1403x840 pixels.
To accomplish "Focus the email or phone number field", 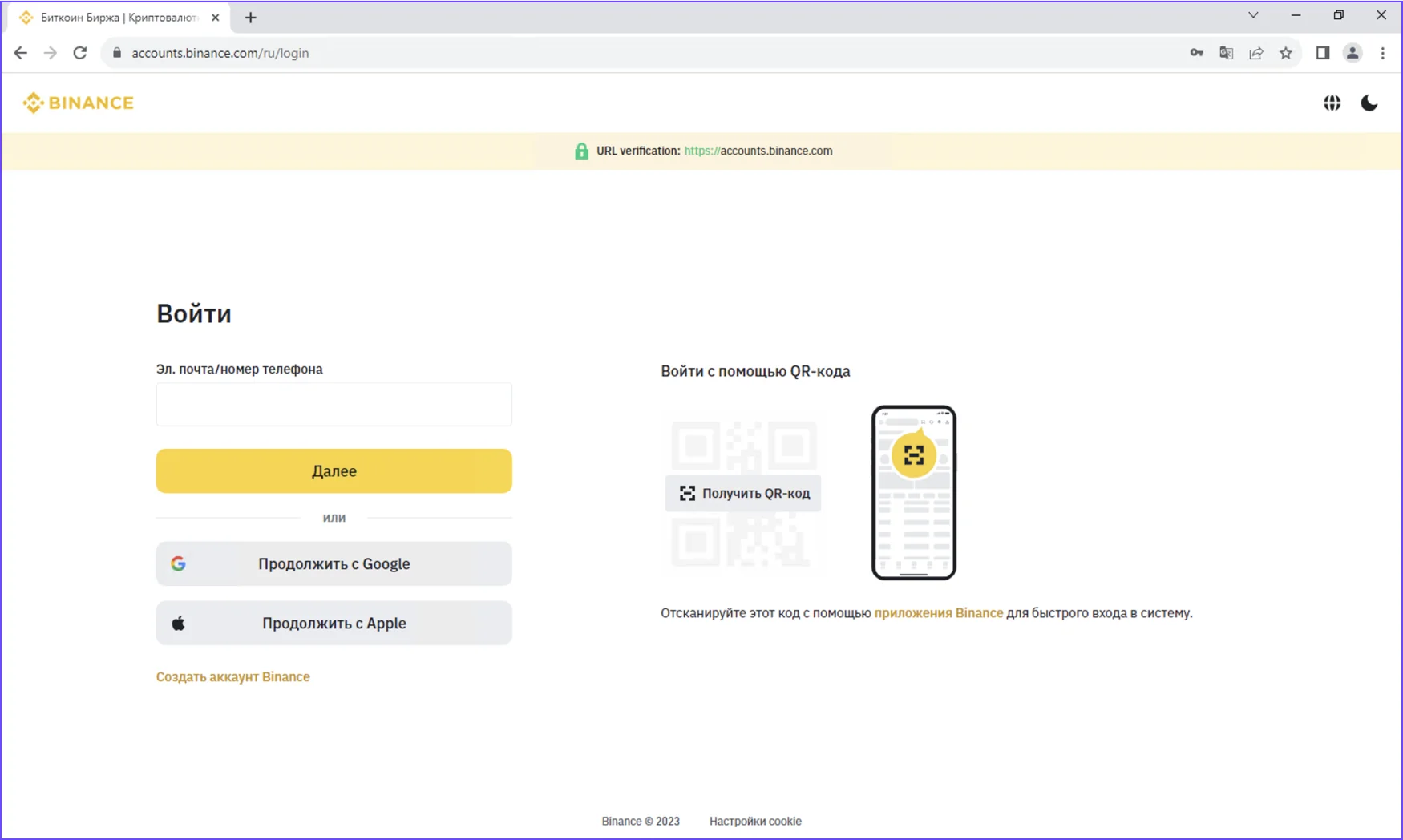I will coord(334,404).
